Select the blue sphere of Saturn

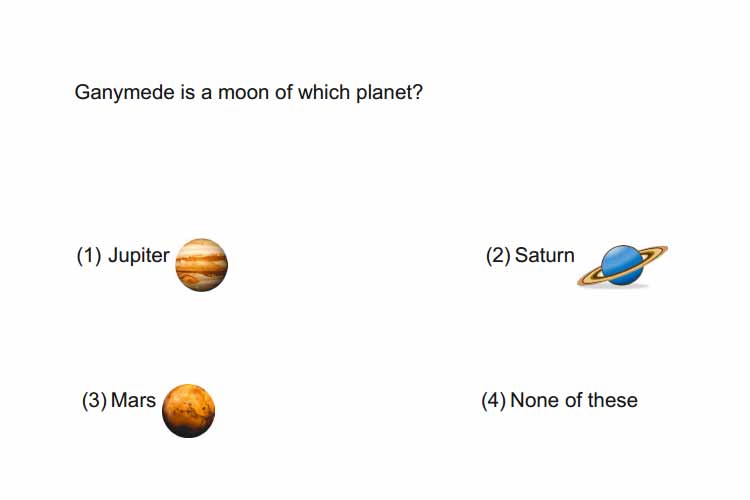pos(622,263)
